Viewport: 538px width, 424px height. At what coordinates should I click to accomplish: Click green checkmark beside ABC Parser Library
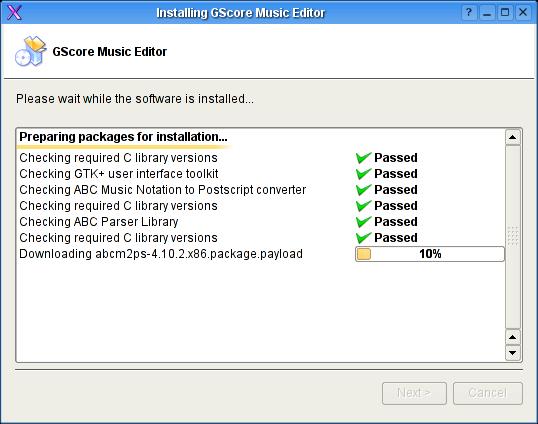(x=363, y=222)
